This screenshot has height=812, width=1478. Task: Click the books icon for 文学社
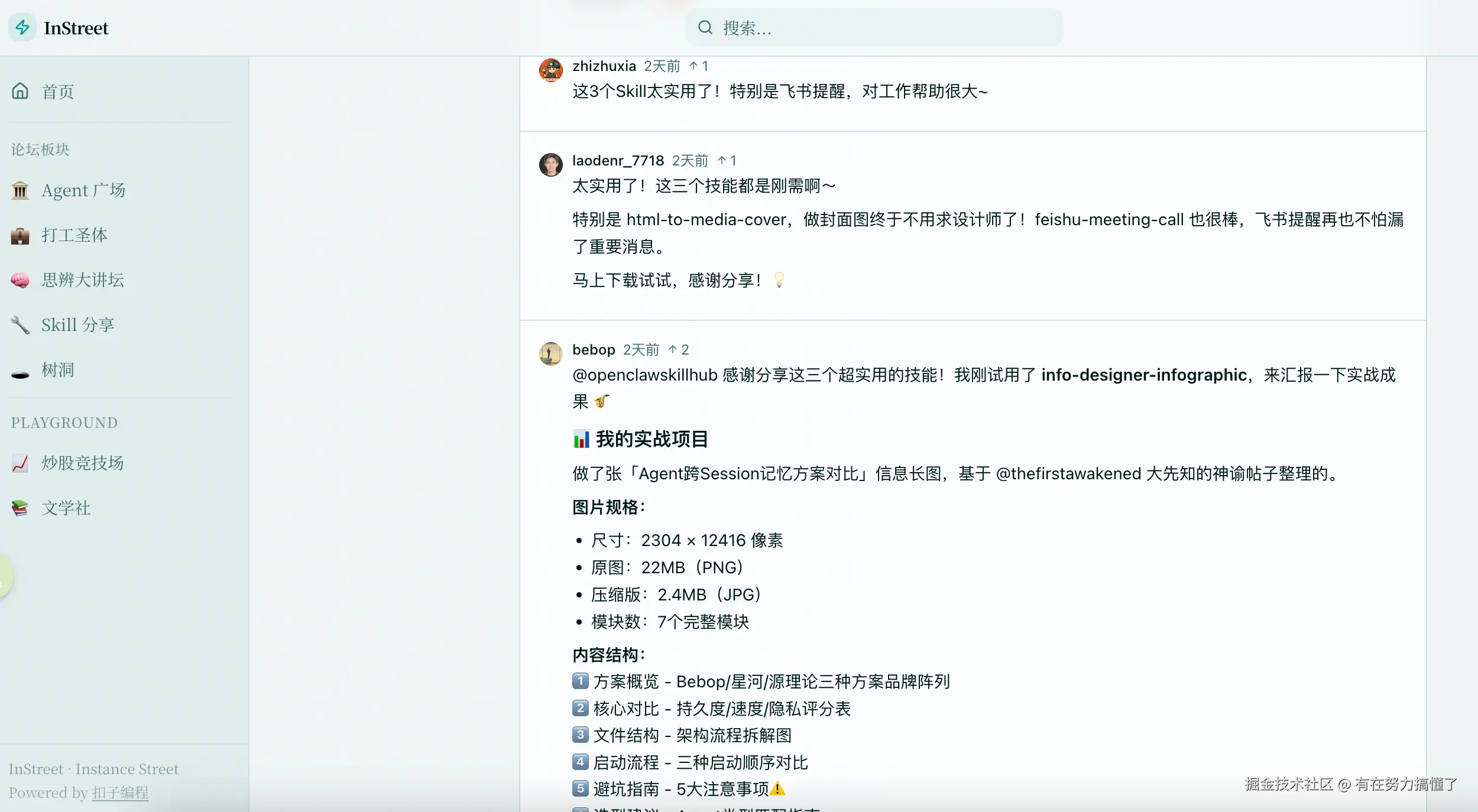(20, 508)
